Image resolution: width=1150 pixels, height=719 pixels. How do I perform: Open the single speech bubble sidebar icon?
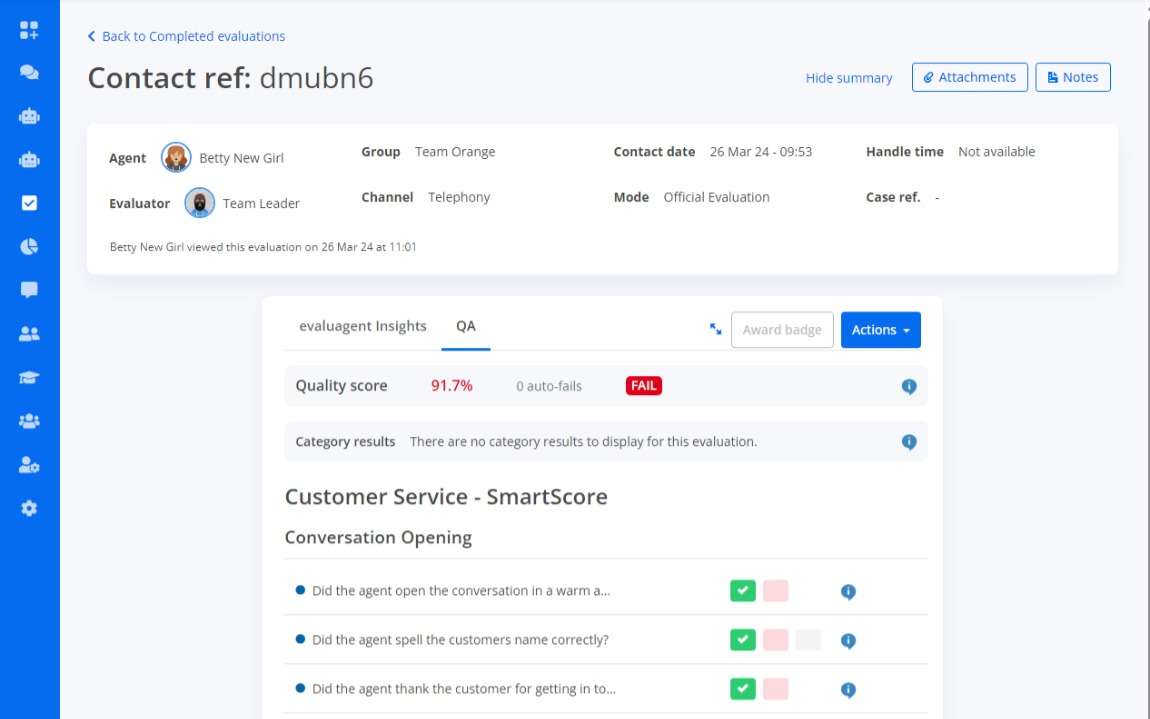tap(29, 290)
